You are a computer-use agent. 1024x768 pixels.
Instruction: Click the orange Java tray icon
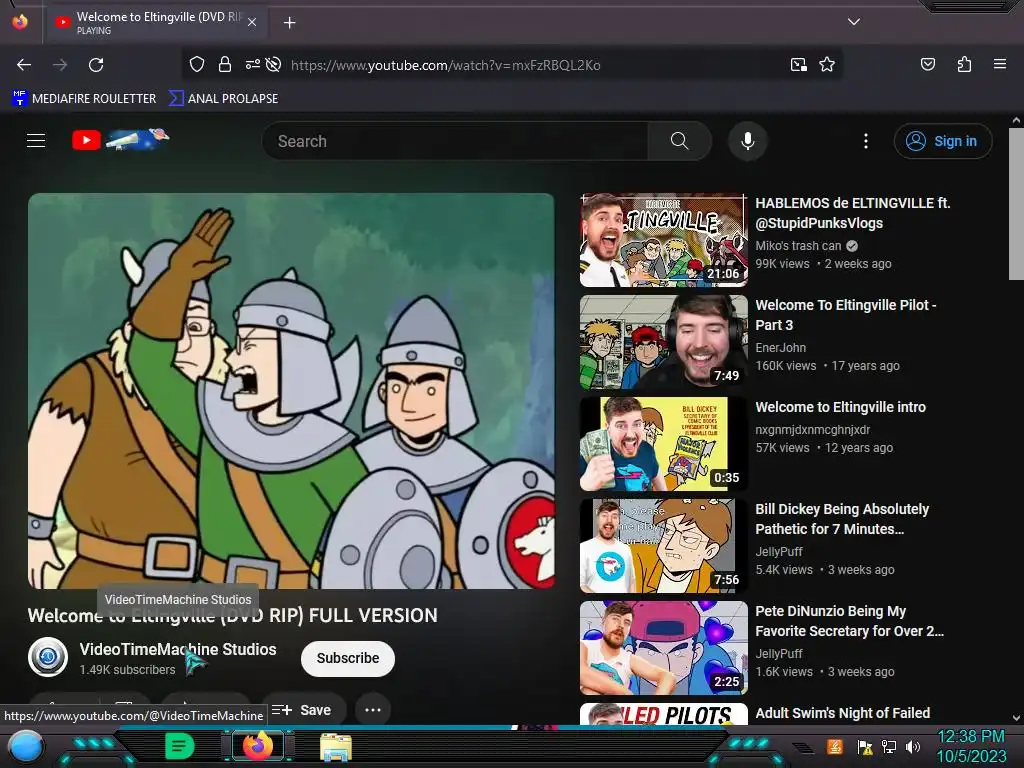(834, 746)
